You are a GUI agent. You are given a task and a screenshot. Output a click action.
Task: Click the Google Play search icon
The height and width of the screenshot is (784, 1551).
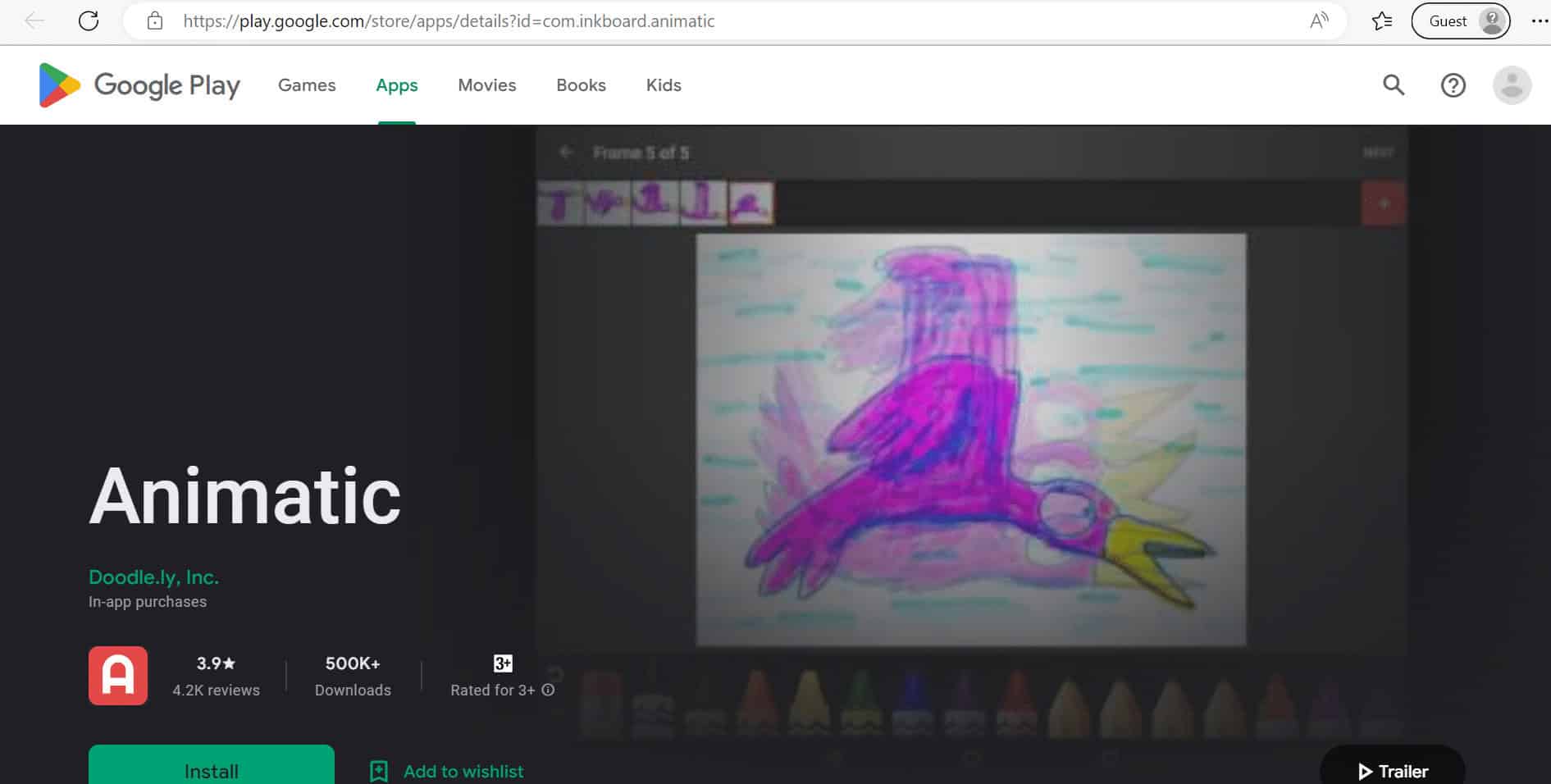point(1394,84)
